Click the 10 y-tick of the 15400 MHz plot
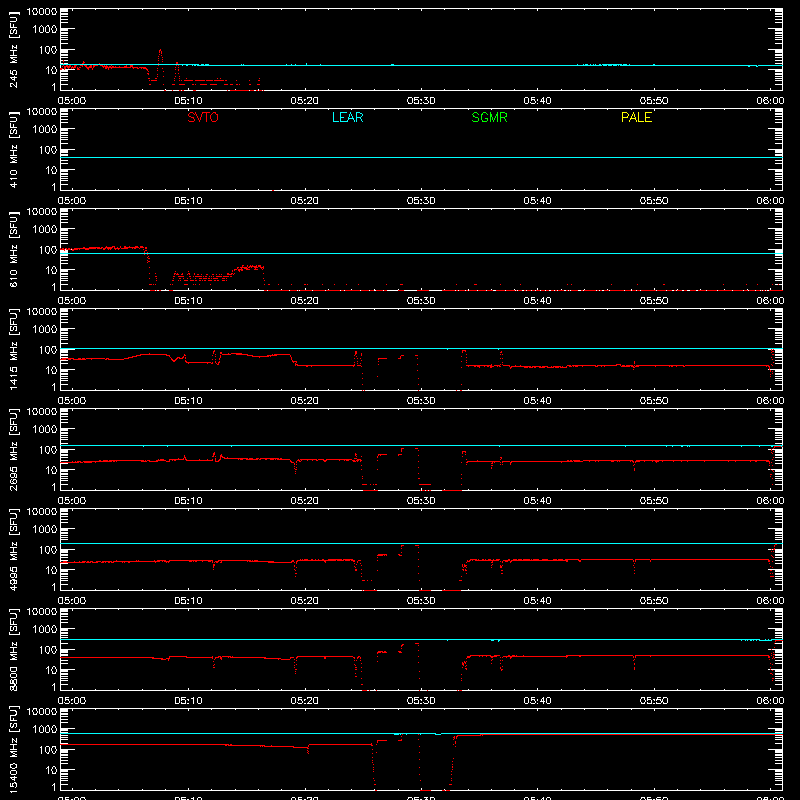 [51, 770]
